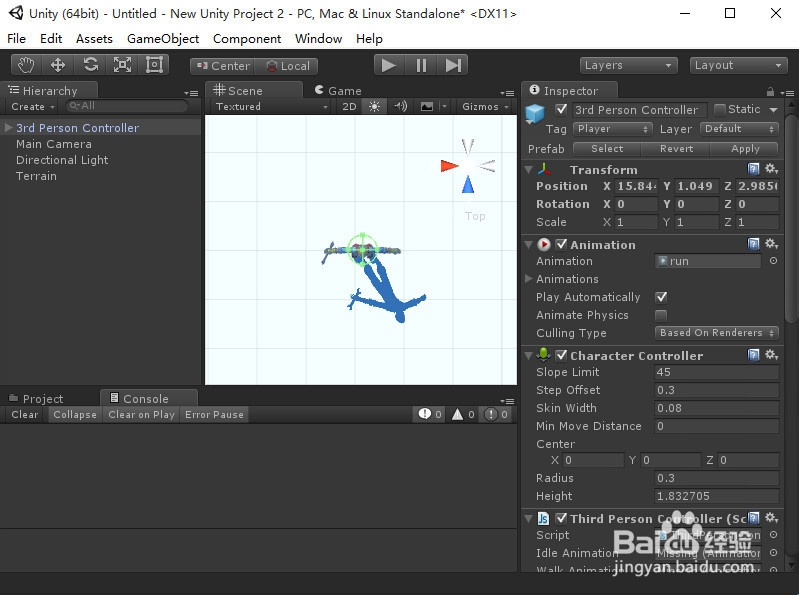Screen dimensions: 799x595
Task: Click the GameObject cube icon in Inspector
Action: (535, 113)
